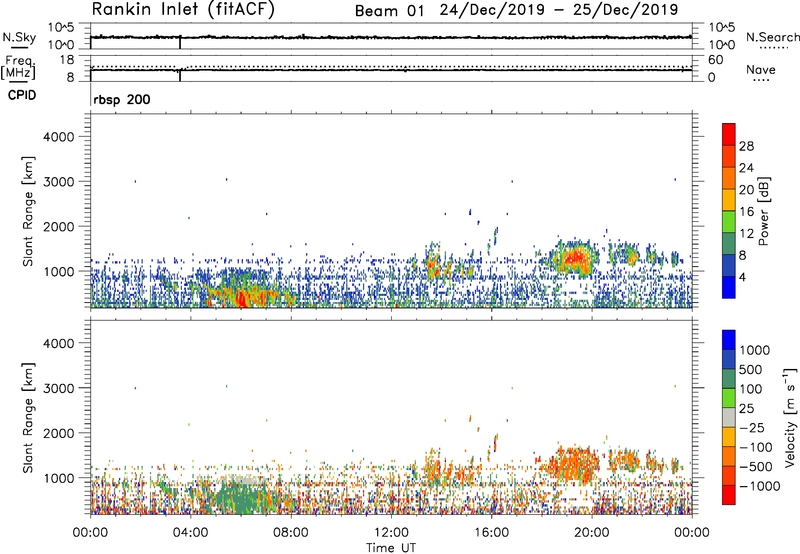Click the strong red echo near 19:00 in power panel
Screen dimensions: 800x554
tap(576, 258)
